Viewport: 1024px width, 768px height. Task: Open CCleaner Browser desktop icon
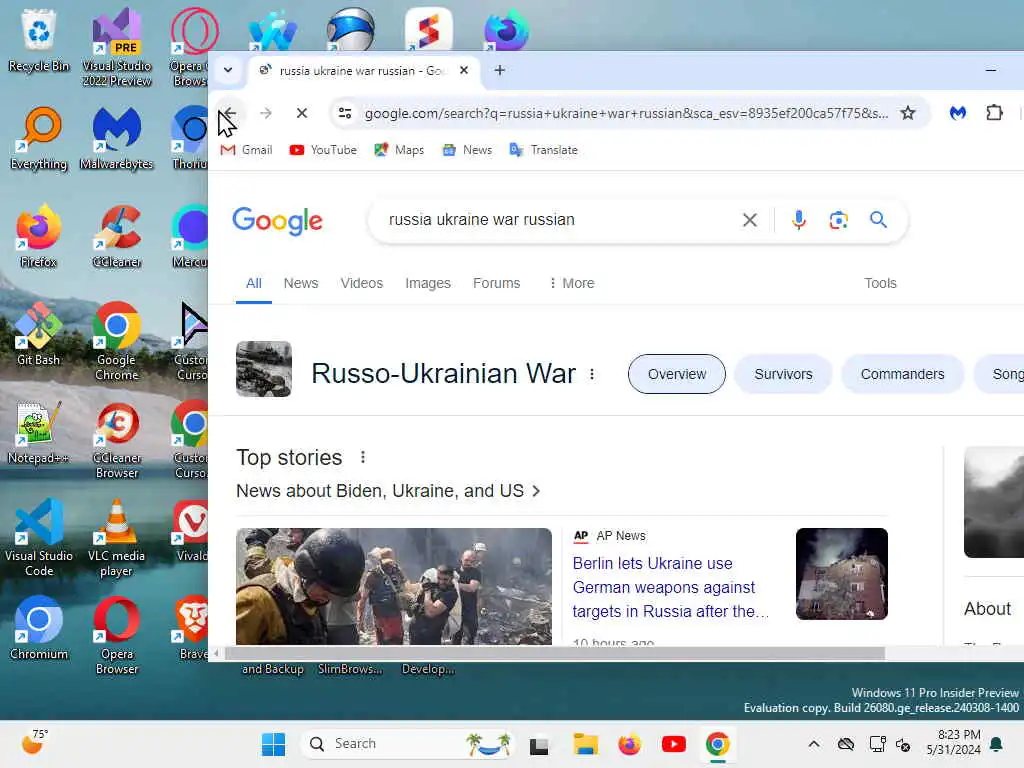pyautogui.click(x=117, y=440)
